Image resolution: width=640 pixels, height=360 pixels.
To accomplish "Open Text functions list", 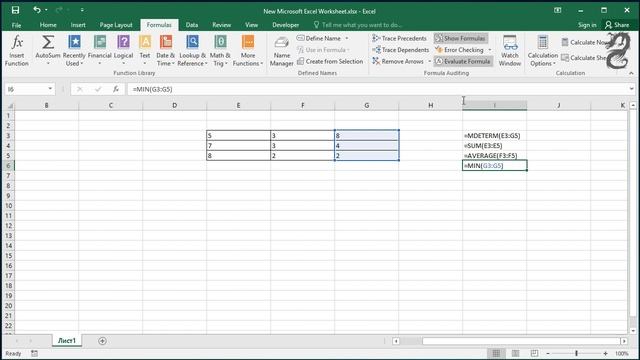I will (145, 51).
